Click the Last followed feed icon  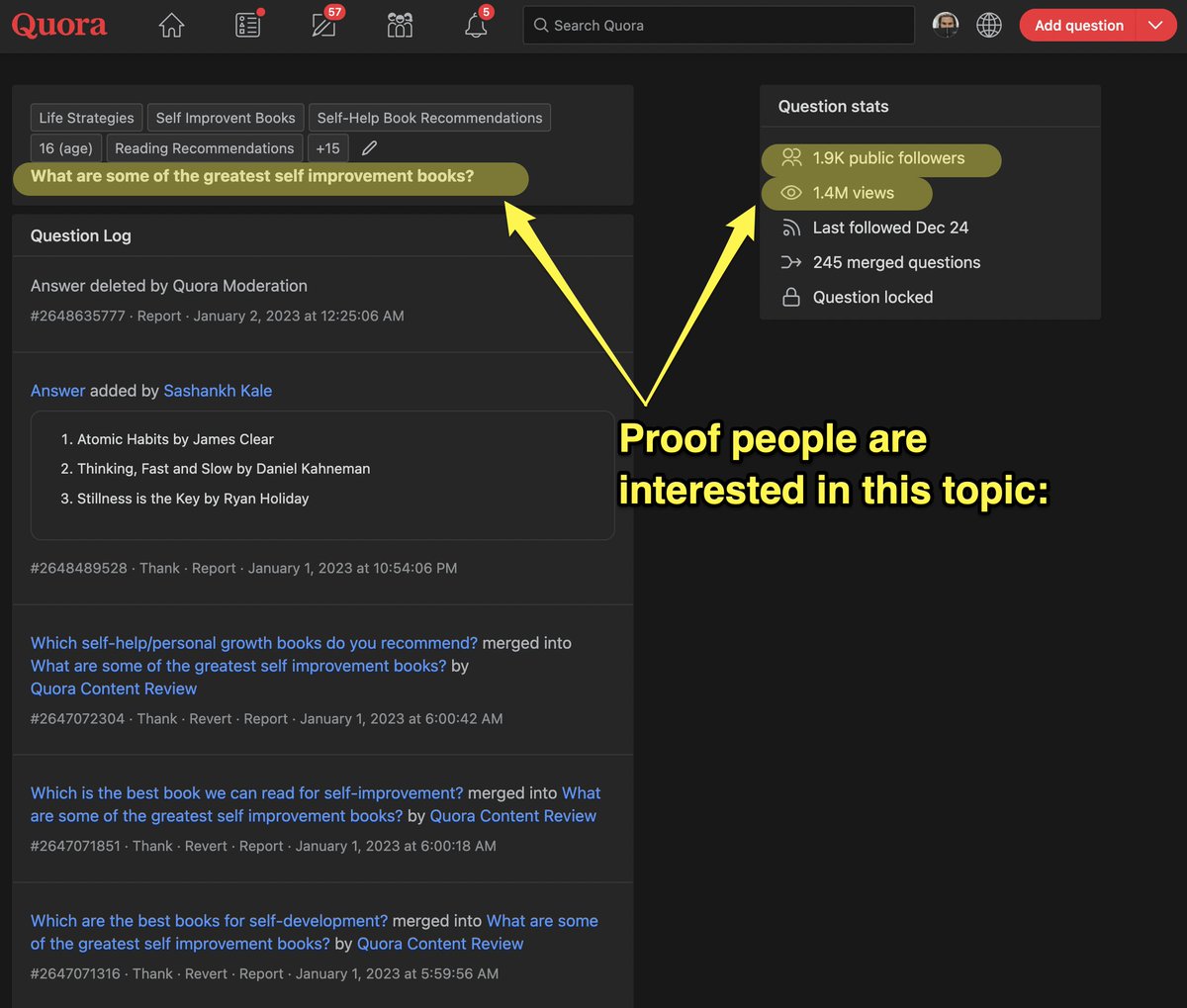tap(791, 228)
